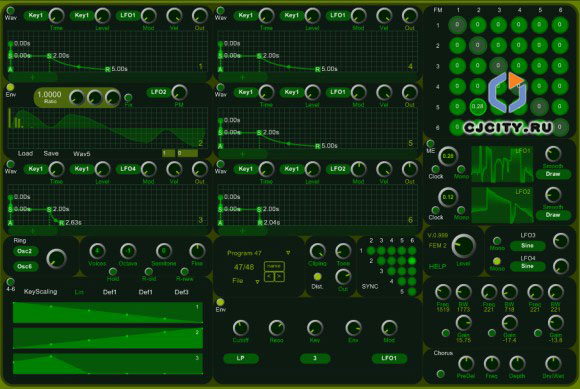
Task: Adjust the Octave knob
Action: coord(128,251)
